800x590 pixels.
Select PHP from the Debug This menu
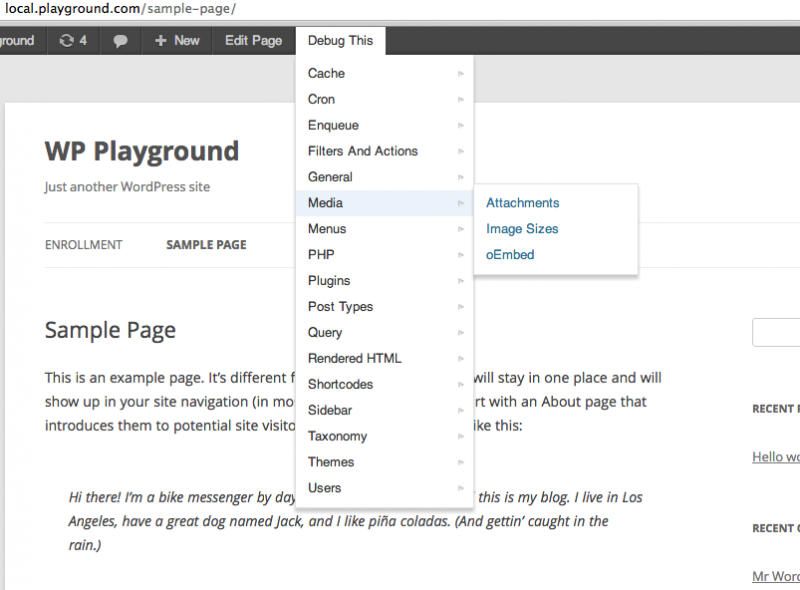pos(321,254)
